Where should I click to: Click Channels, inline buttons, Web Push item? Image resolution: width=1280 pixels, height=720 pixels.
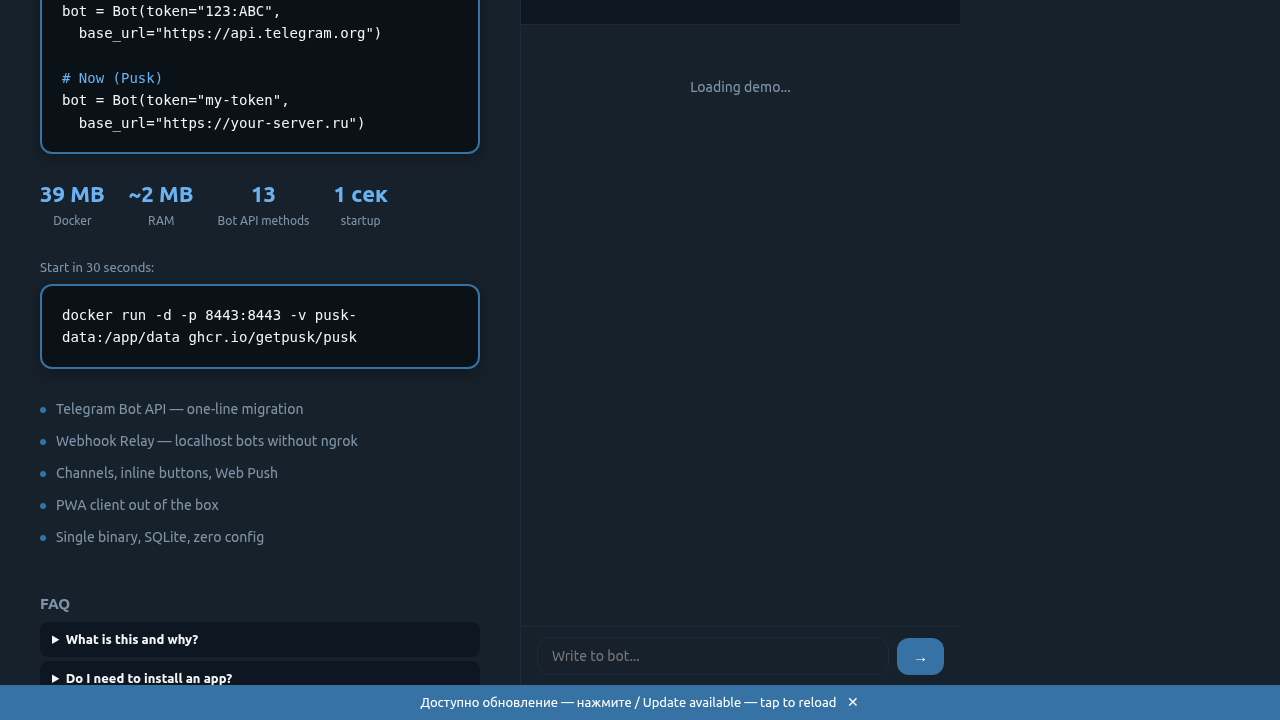click(x=166, y=473)
